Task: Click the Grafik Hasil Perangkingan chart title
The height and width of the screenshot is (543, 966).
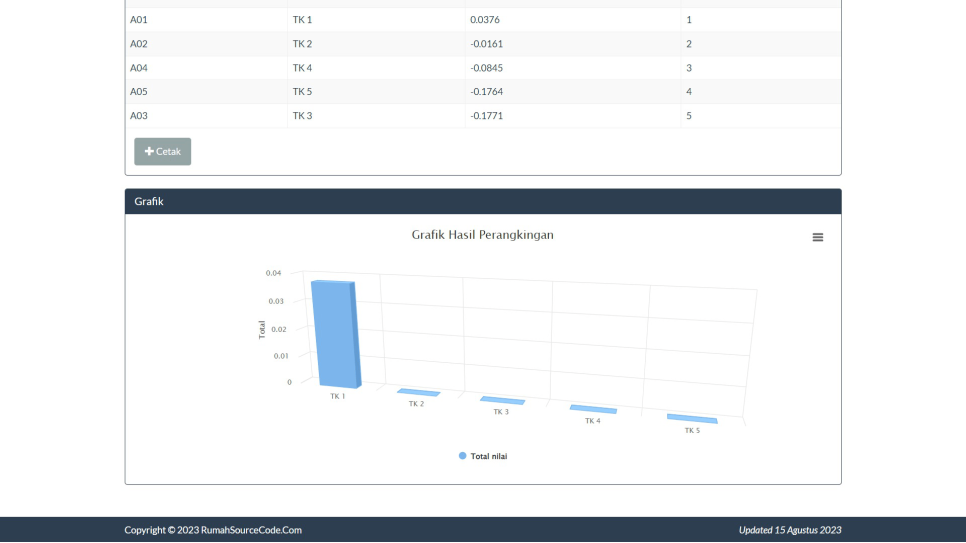Action: tap(482, 235)
